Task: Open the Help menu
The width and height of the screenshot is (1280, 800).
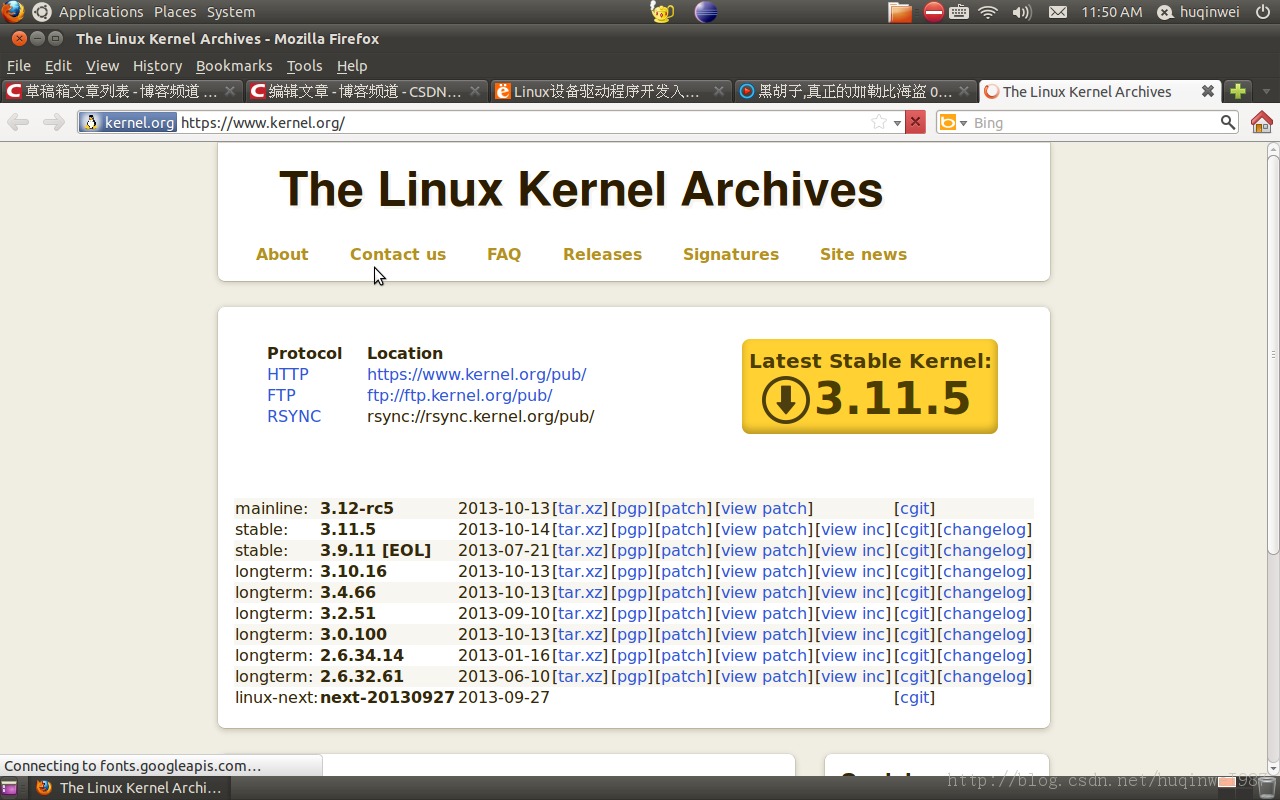Action: (352, 66)
